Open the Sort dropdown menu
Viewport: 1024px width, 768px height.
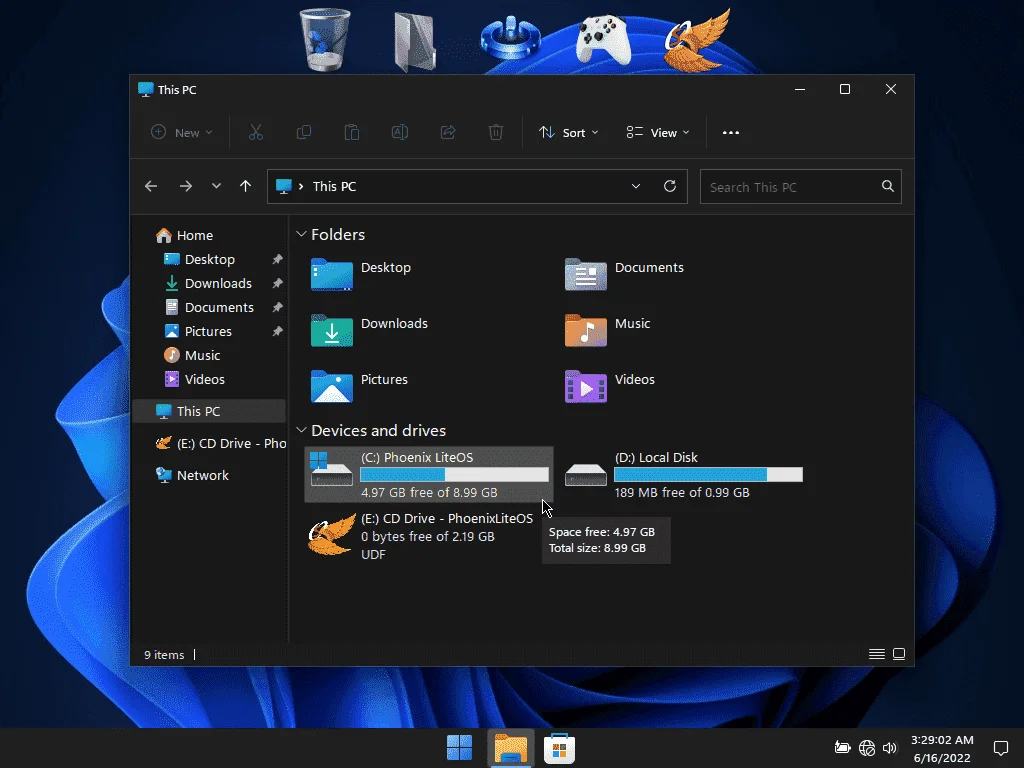(568, 133)
